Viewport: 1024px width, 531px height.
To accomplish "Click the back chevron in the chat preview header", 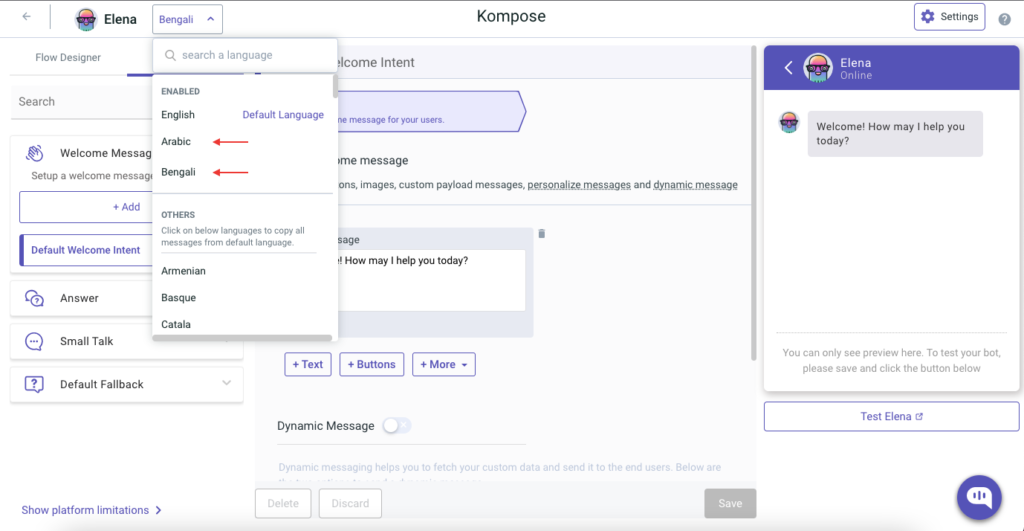I will coord(788,68).
